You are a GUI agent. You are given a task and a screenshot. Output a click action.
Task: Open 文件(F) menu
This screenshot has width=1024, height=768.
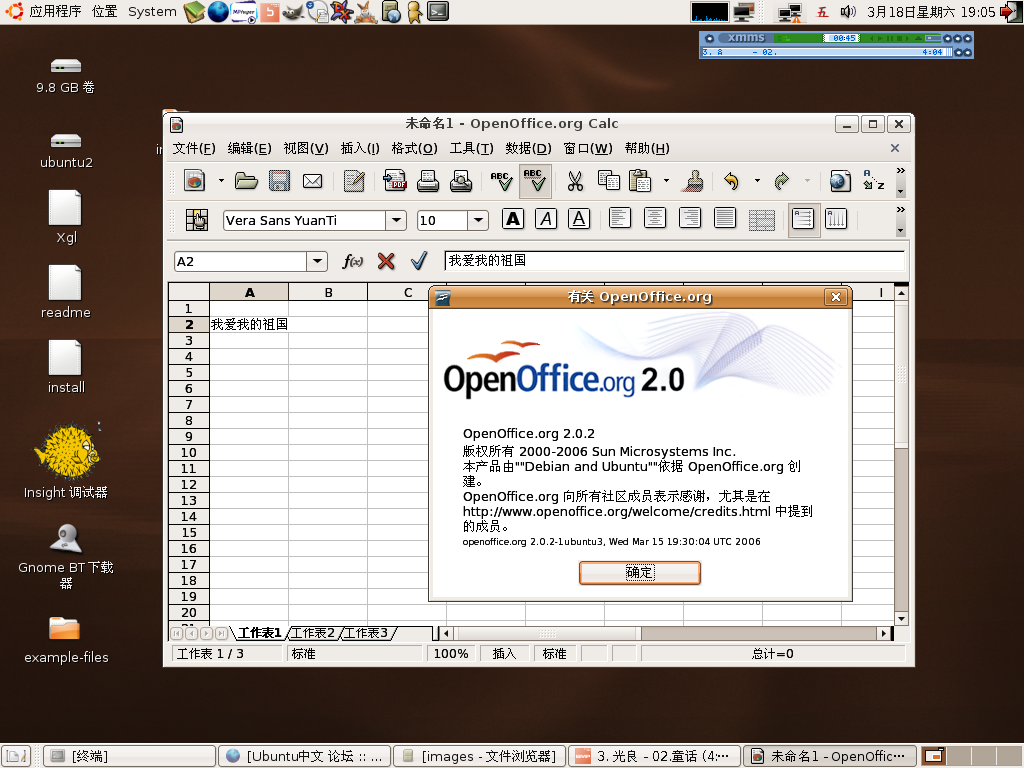[x=194, y=149]
